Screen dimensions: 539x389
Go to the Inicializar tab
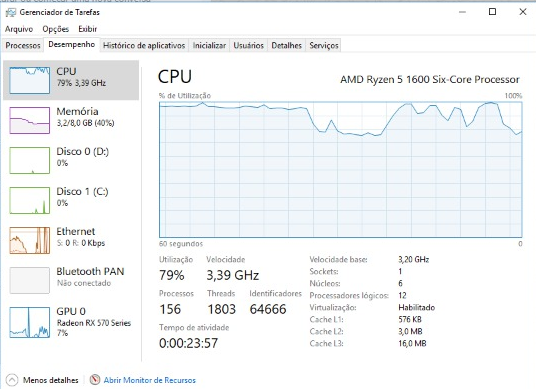209,45
